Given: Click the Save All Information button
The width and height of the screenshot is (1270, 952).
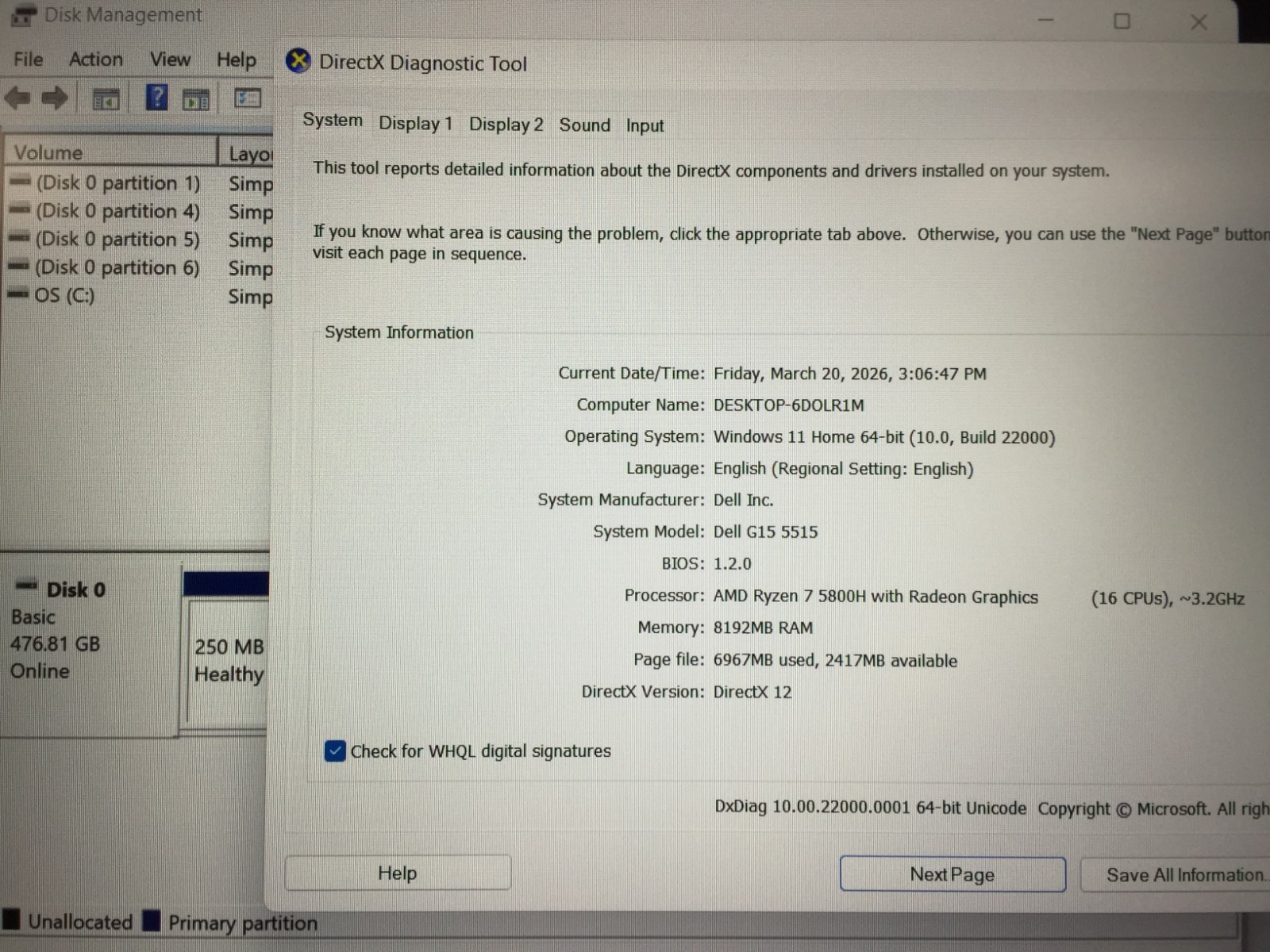Looking at the screenshot, I should click(x=1176, y=875).
